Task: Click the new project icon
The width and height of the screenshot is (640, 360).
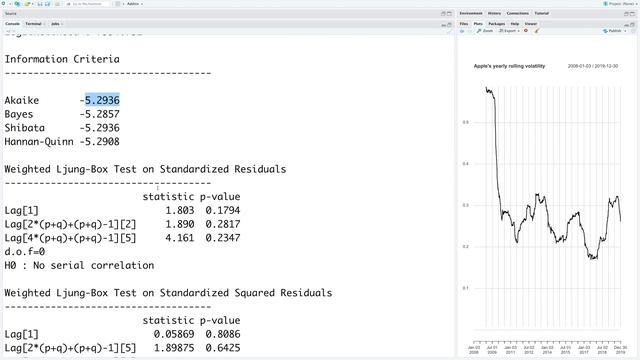Action: pos(18,4)
